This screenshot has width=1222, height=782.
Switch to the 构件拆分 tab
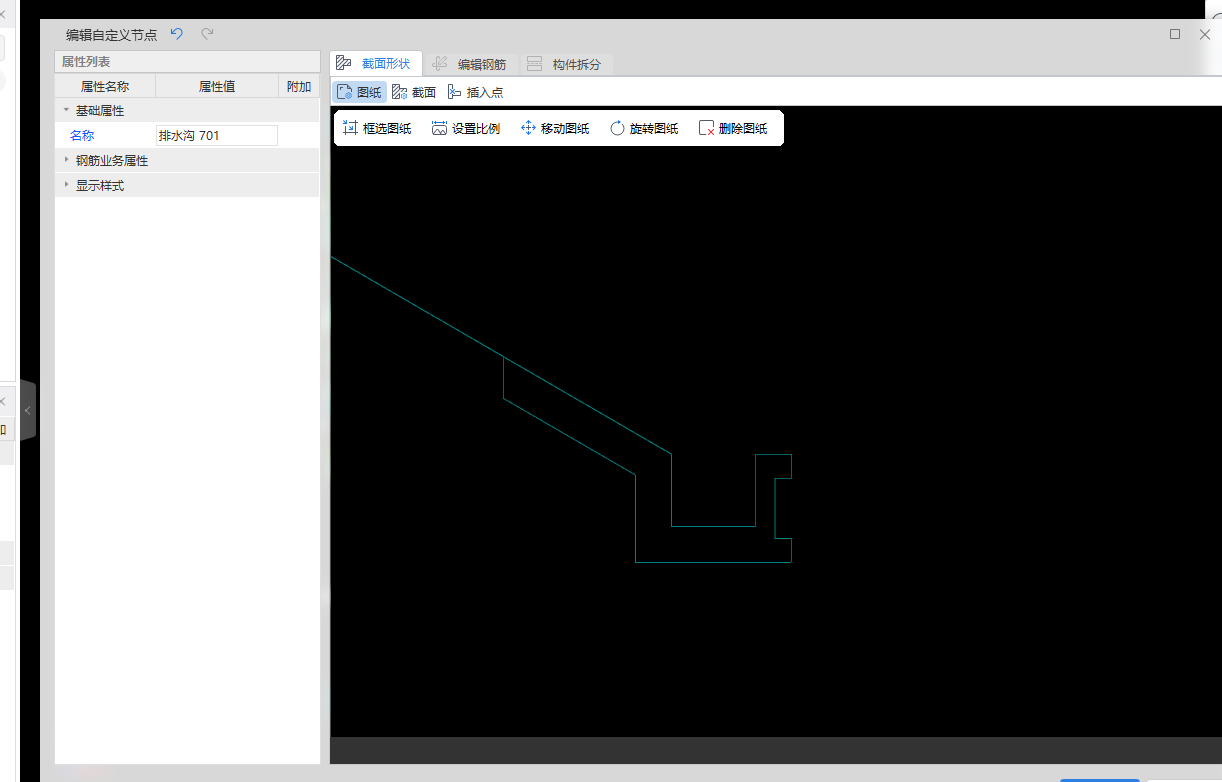[564, 64]
